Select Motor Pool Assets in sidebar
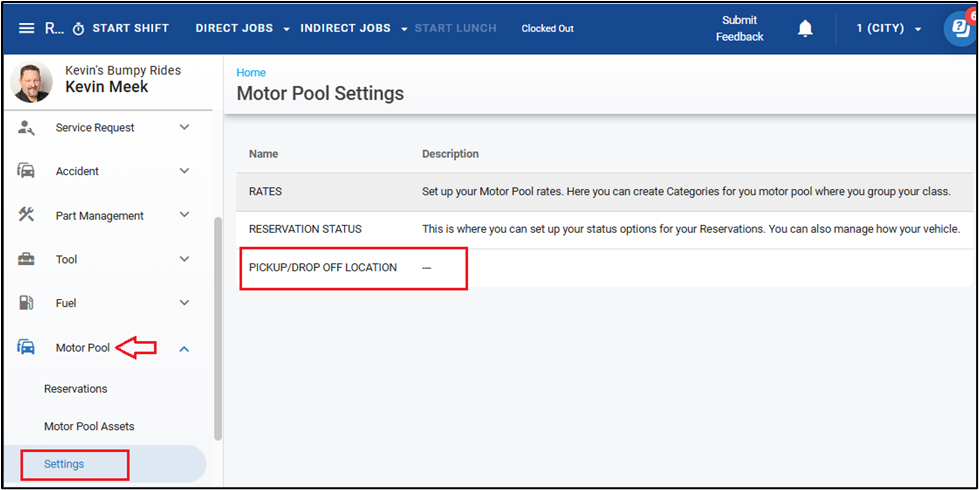Viewport: 979px width, 490px height. click(89, 426)
